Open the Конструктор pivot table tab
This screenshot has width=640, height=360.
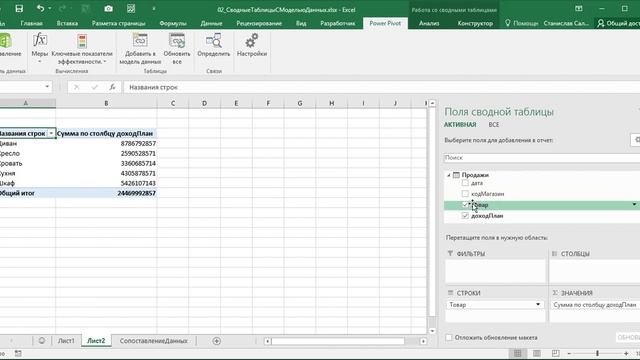(475, 23)
